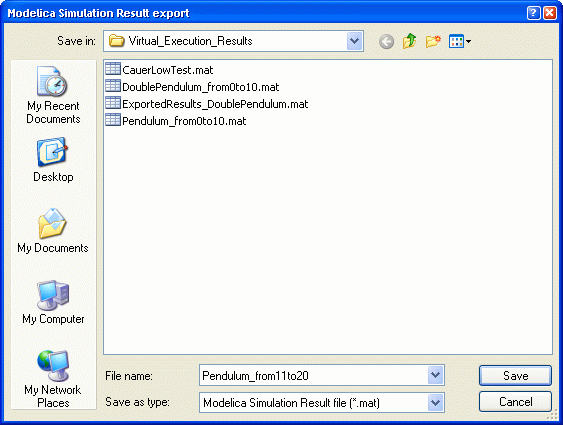Image resolution: width=563 pixels, height=425 pixels.
Task: Expand the Save in folder dropdown
Action: (354, 41)
